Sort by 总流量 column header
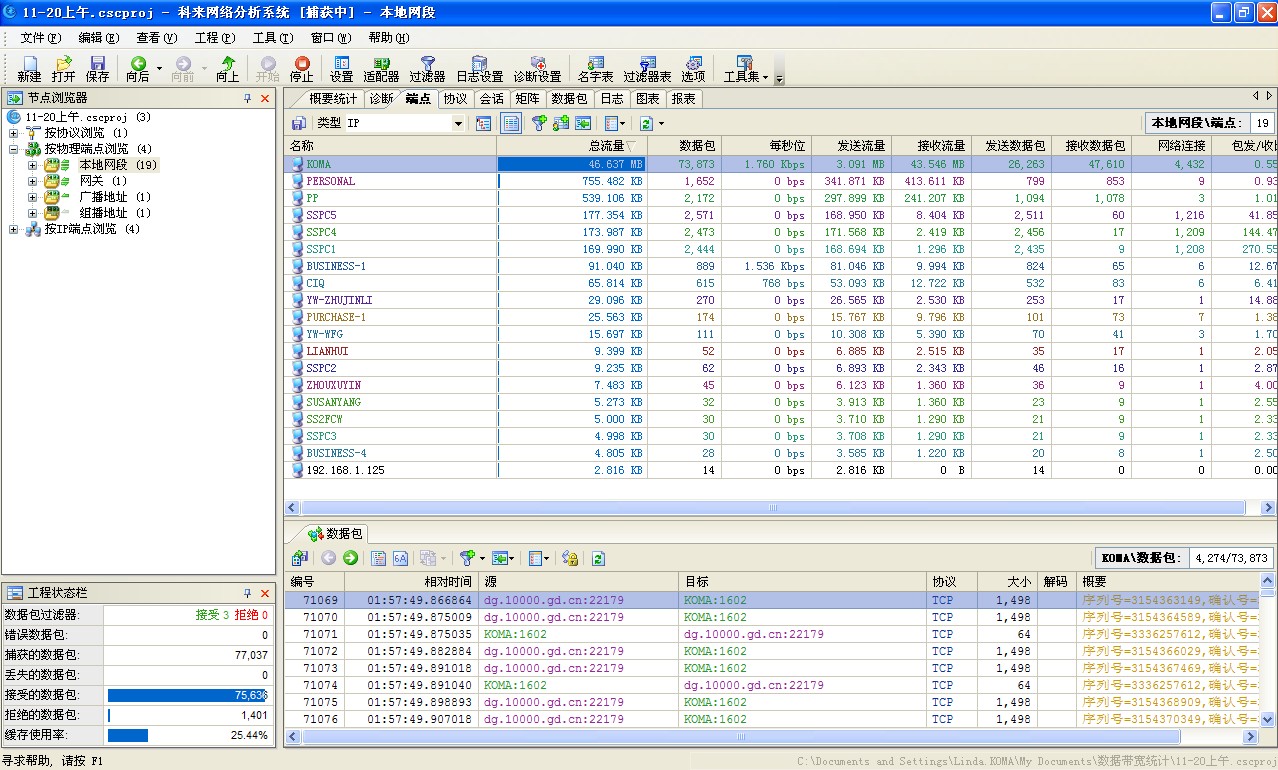Image resolution: width=1278 pixels, height=770 pixels. pyautogui.click(x=607, y=146)
